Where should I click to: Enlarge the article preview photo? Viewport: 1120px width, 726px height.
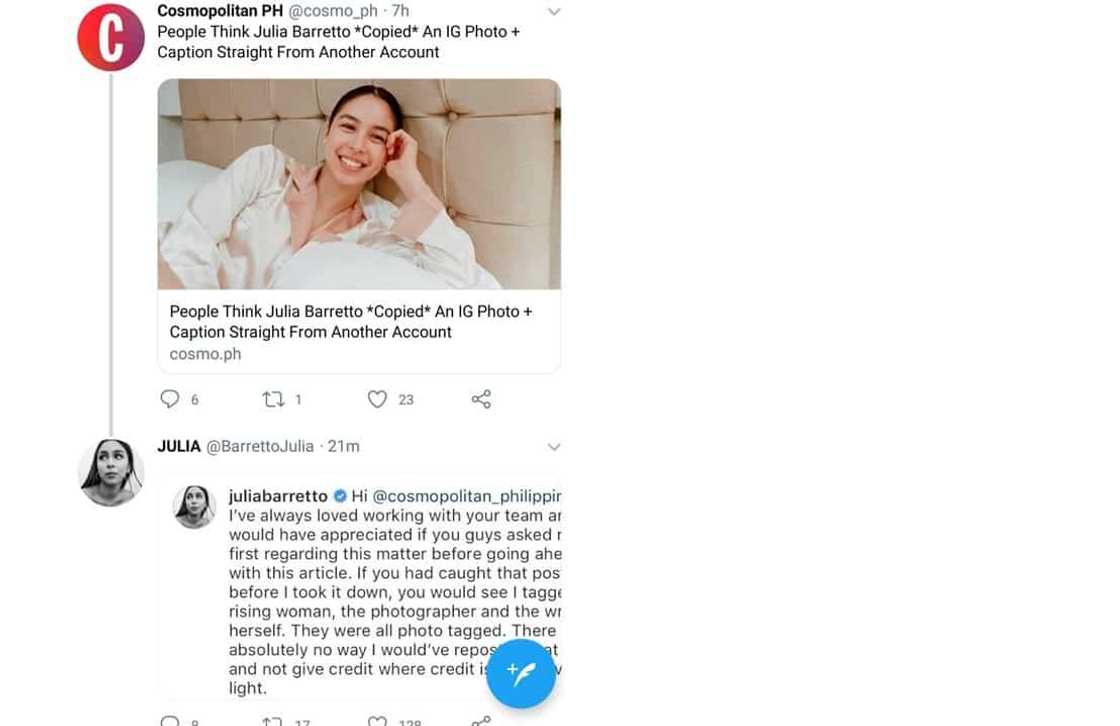[x=359, y=183]
